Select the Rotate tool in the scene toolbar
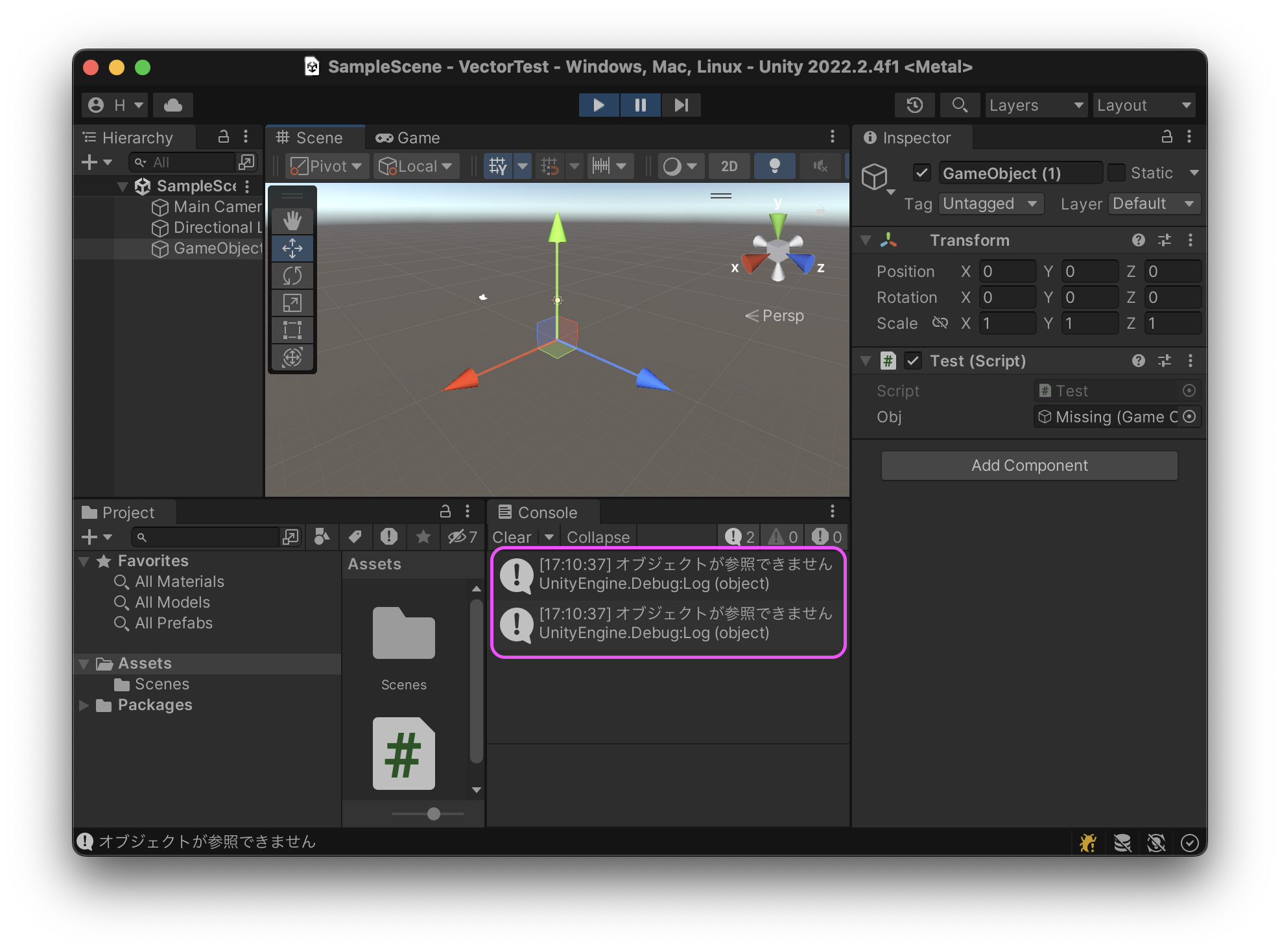The width and height of the screenshot is (1280, 952). [x=292, y=276]
